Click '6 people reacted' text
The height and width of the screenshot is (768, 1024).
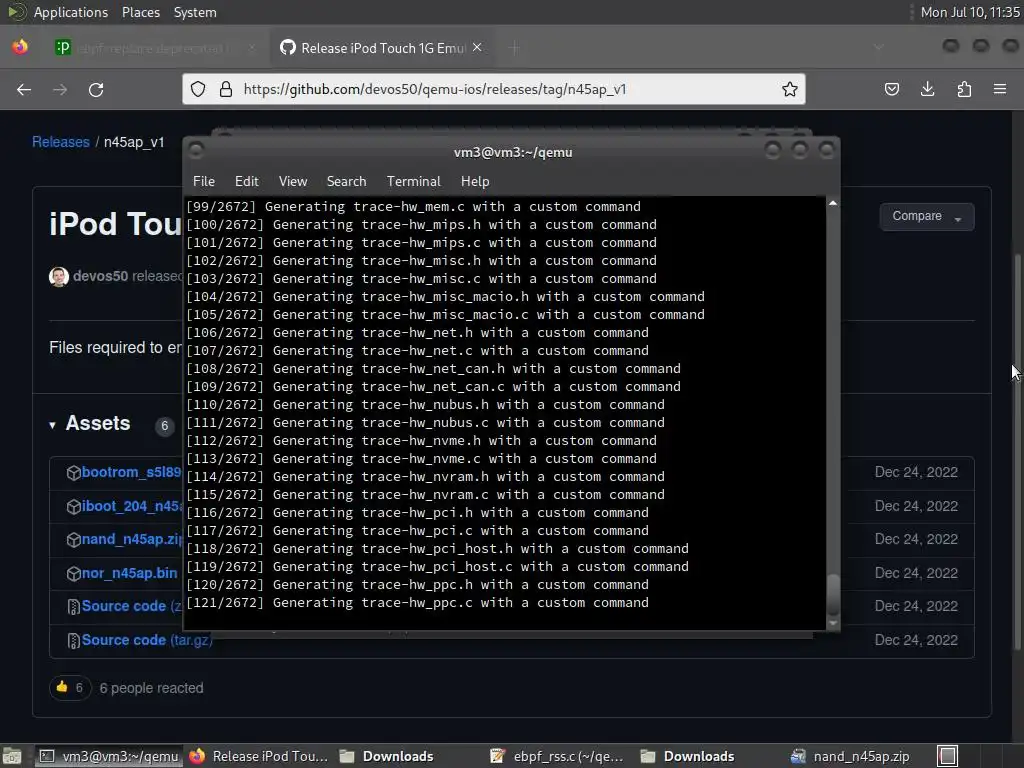point(151,688)
